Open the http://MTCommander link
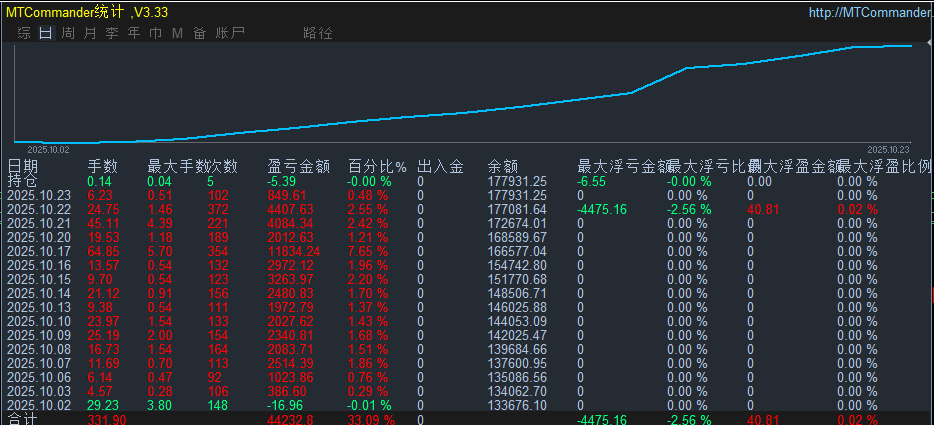The image size is (934, 425). point(871,13)
